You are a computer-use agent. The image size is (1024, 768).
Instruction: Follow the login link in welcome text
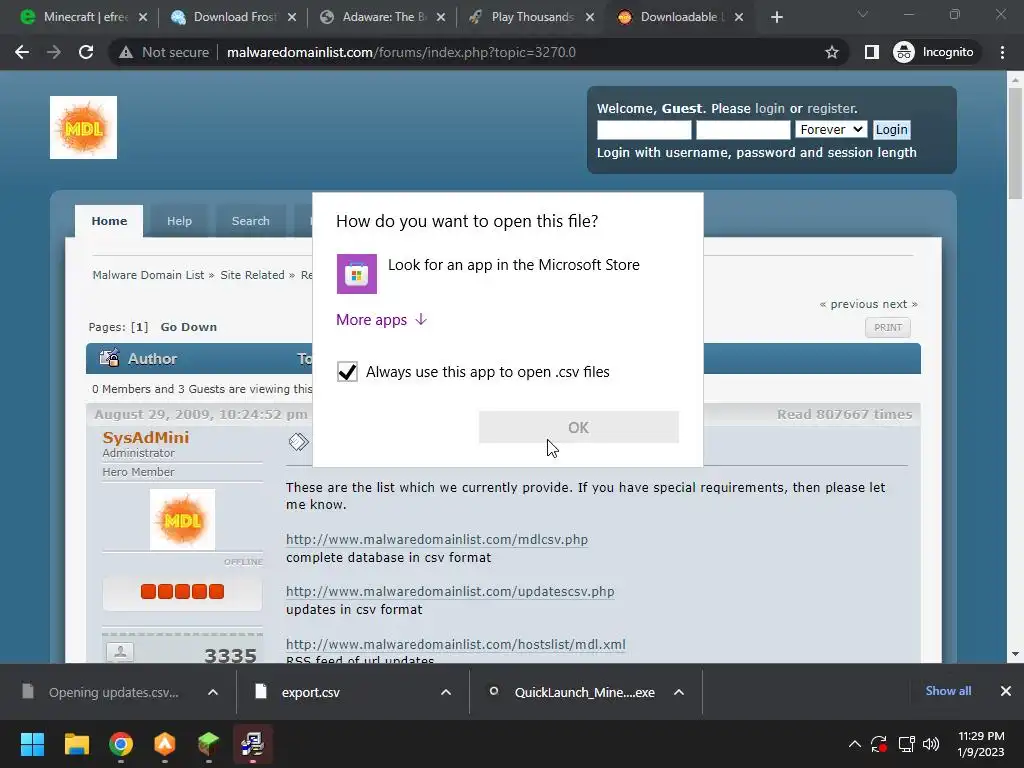point(770,108)
